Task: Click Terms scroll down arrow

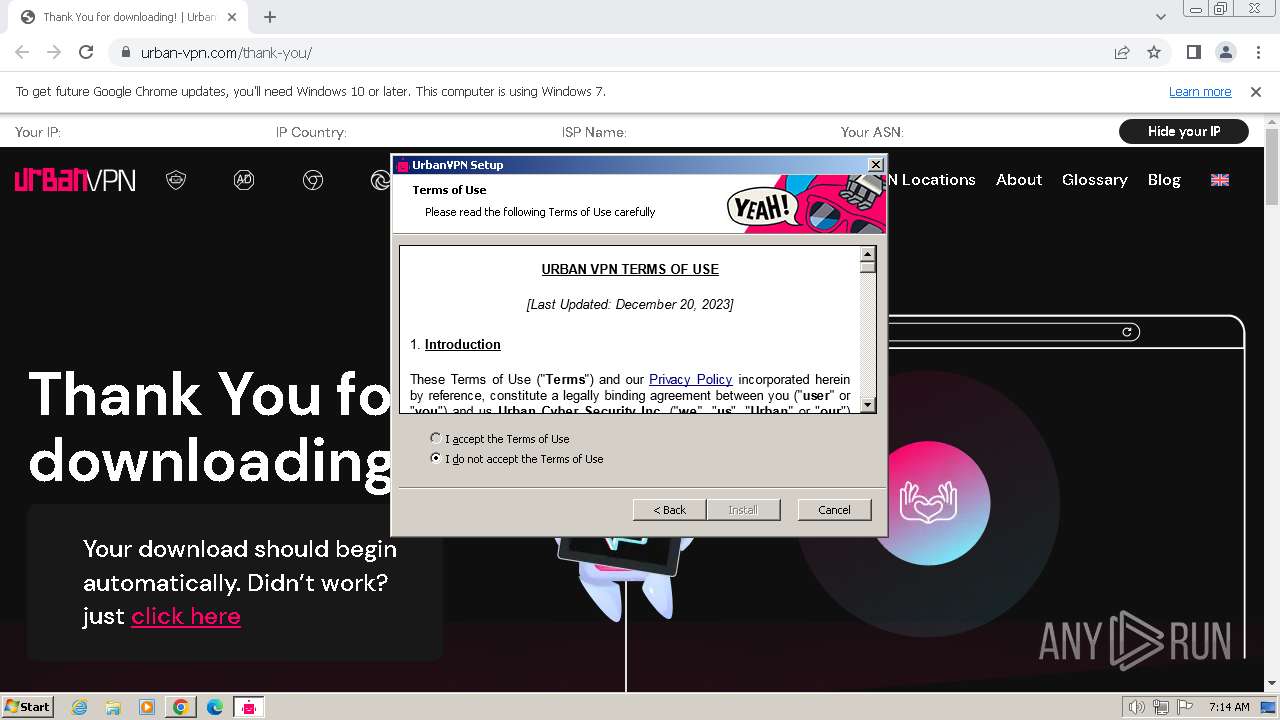Action: tap(868, 405)
